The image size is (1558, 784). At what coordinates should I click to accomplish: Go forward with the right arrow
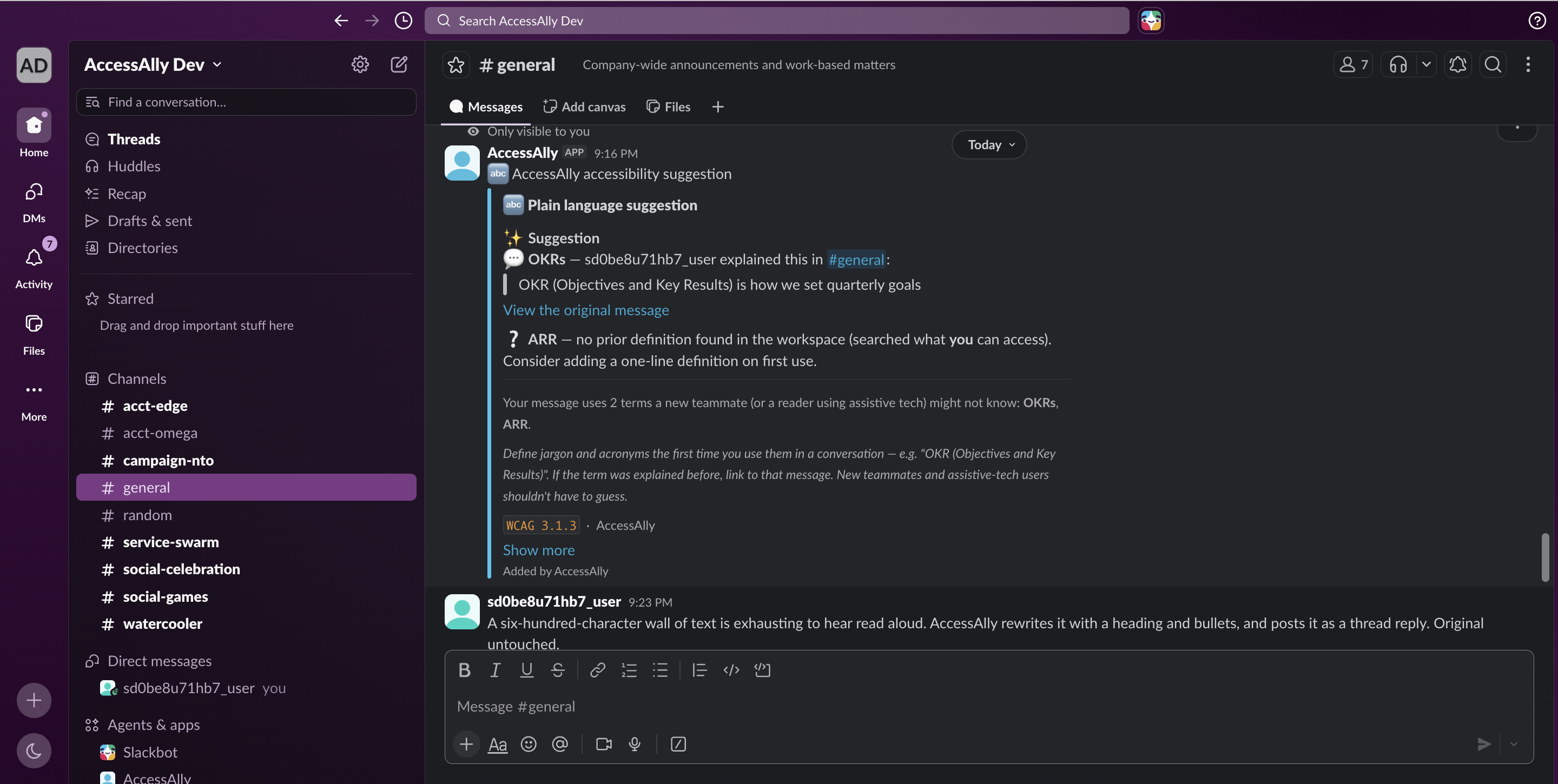pos(372,21)
